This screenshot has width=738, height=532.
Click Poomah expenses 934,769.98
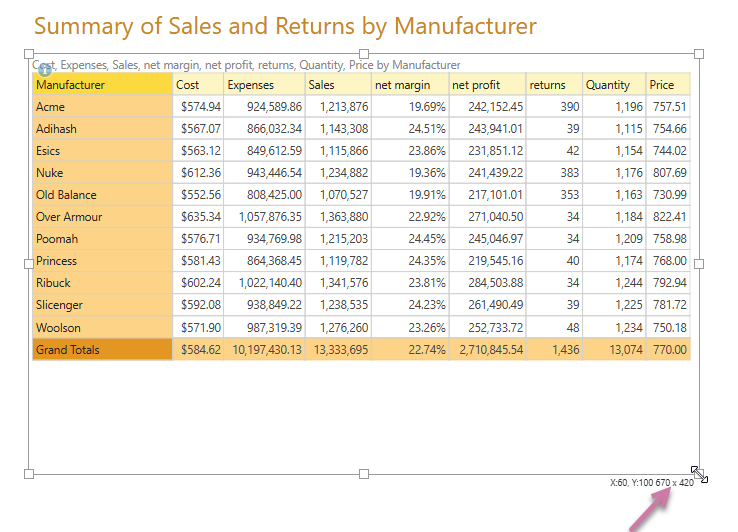(274, 239)
